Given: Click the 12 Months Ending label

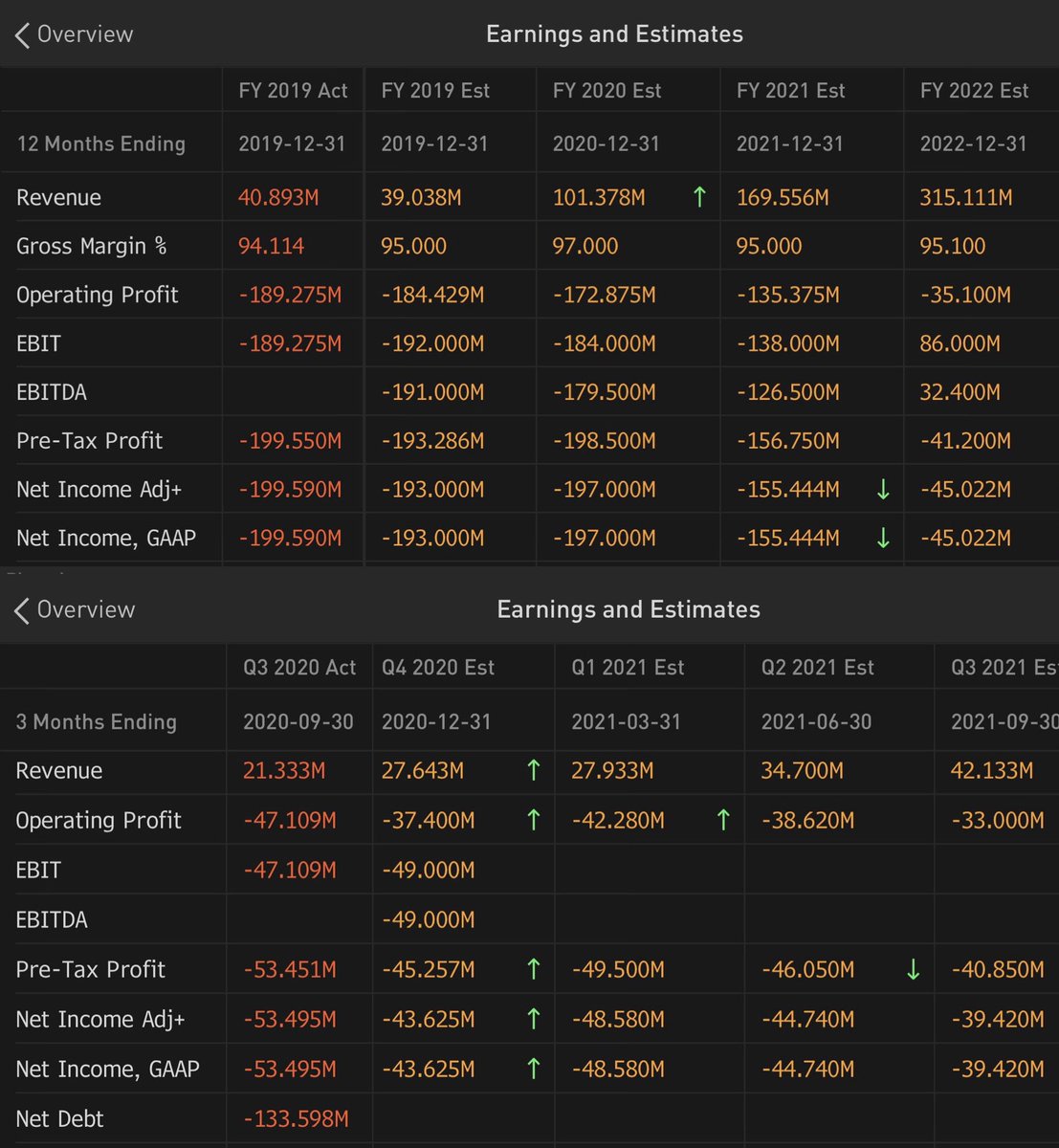Looking at the screenshot, I should [x=101, y=144].
